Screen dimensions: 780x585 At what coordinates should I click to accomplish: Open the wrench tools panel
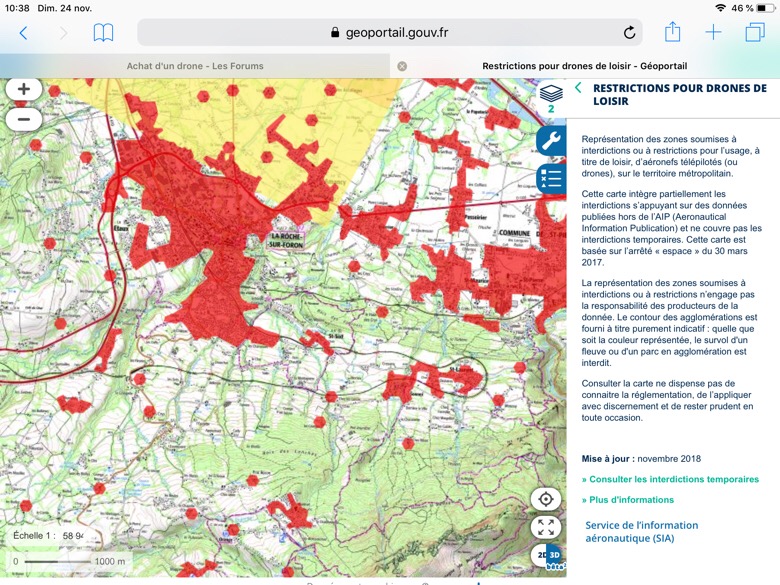pyautogui.click(x=551, y=142)
